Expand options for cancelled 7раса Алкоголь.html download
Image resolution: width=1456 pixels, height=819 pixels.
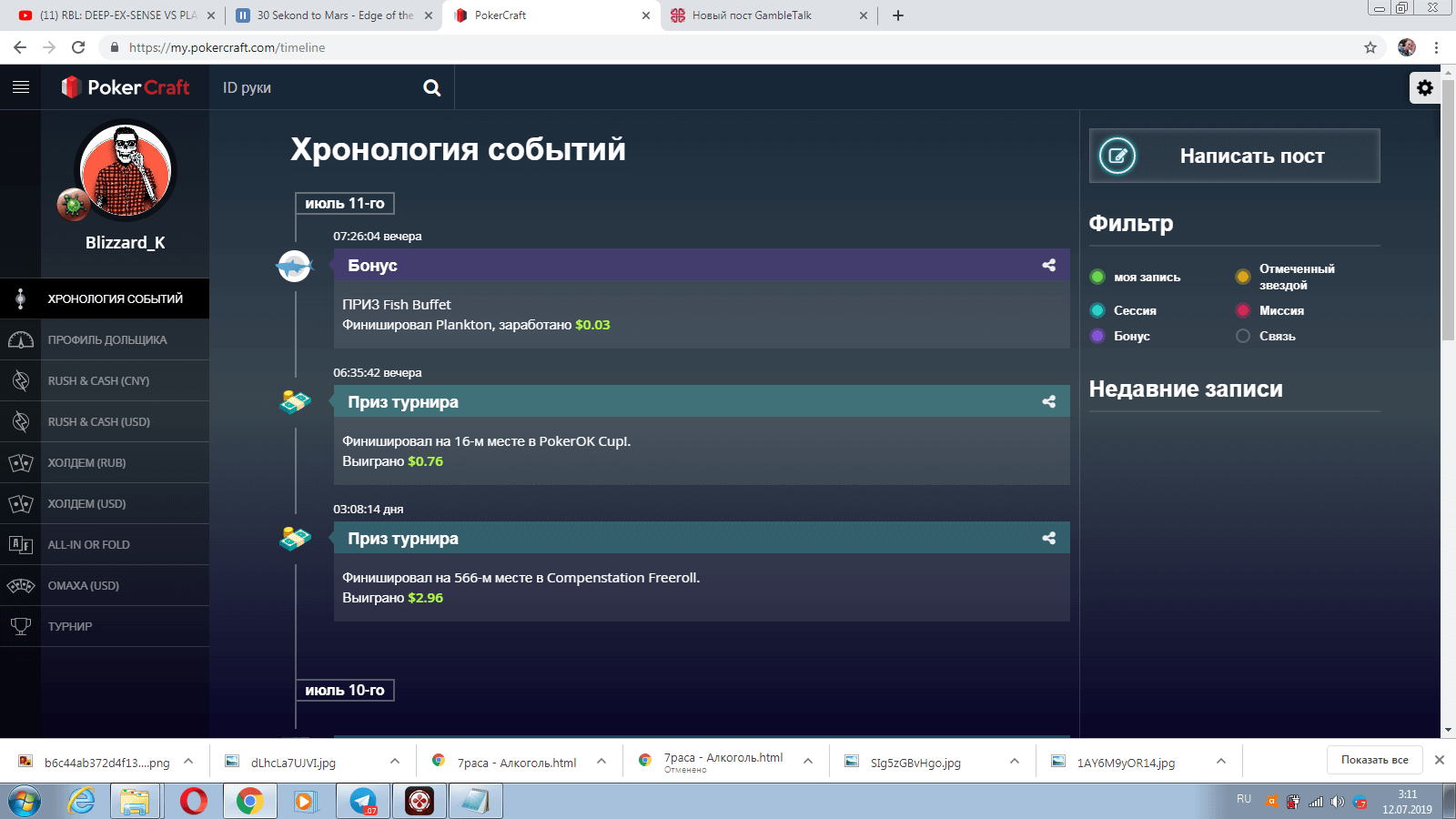[808, 761]
